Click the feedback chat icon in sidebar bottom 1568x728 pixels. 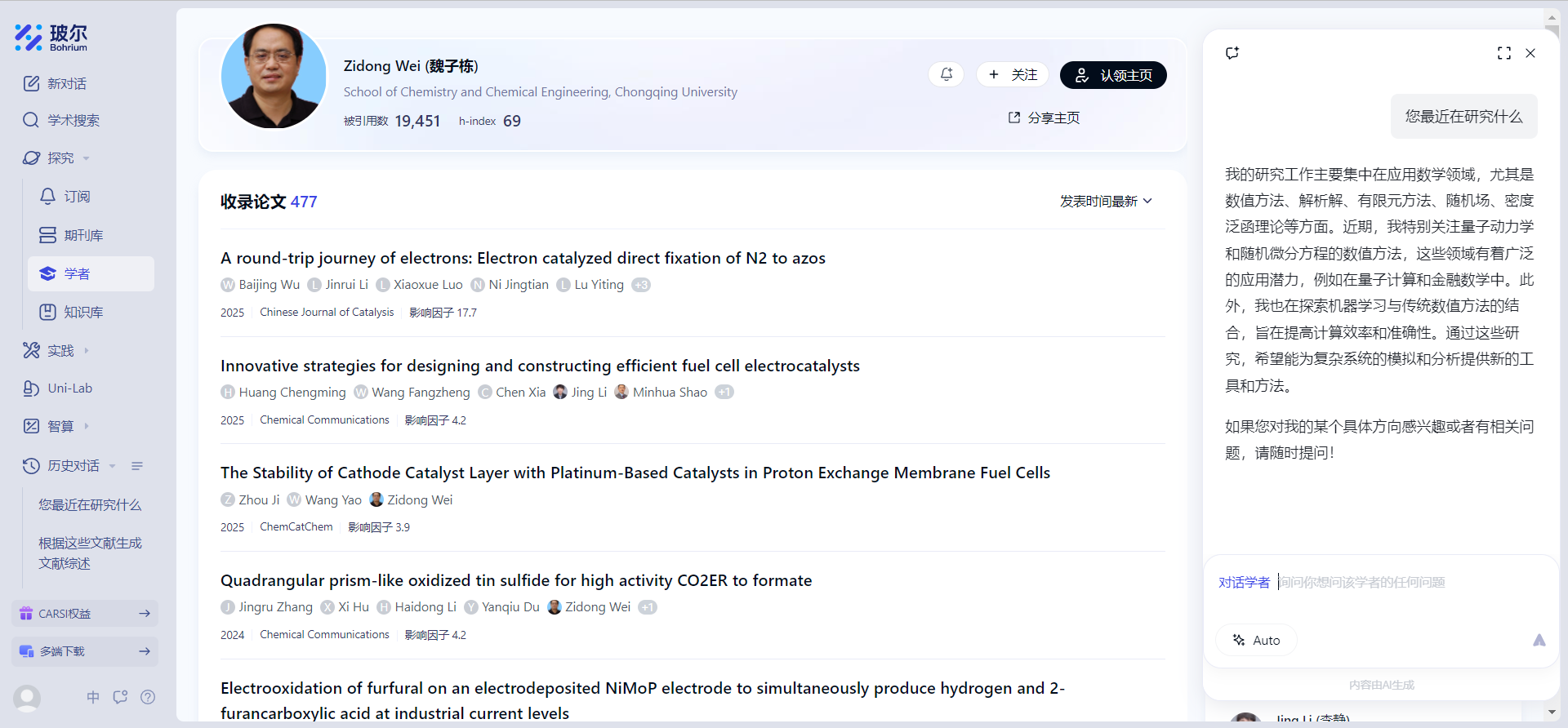click(x=120, y=697)
